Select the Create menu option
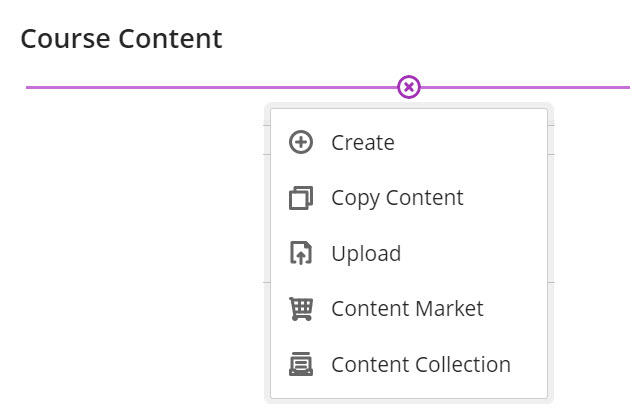 [363, 143]
